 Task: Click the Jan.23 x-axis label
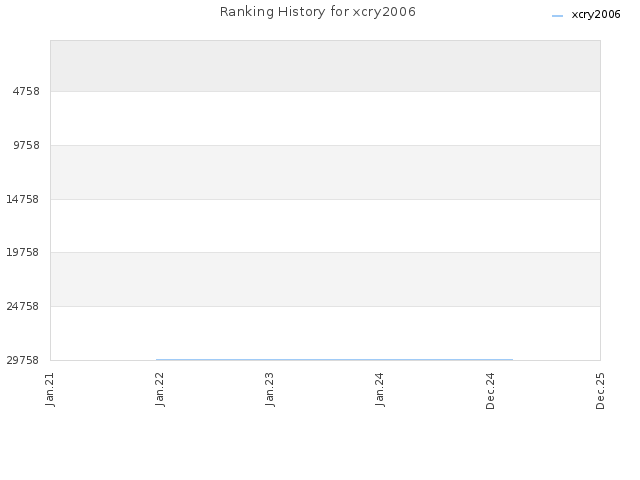(269, 389)
